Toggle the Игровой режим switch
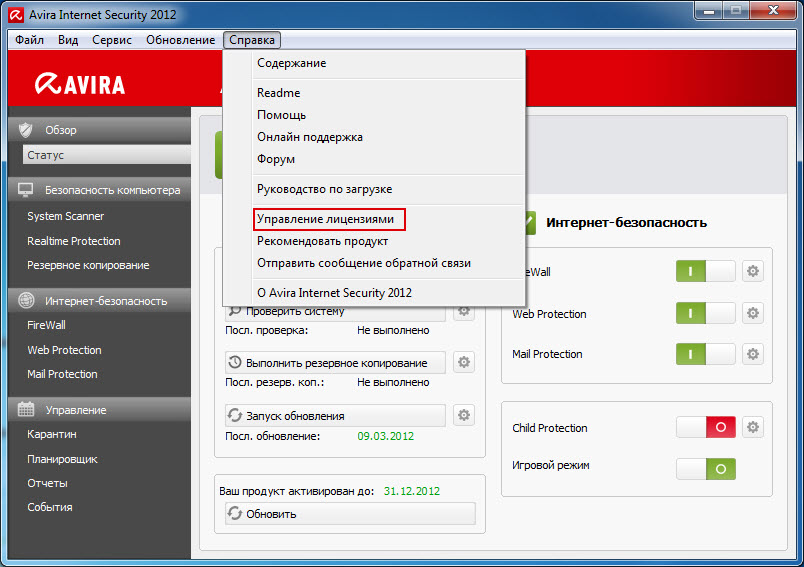Image resolution: width=804 pixels, height=567 pixels. click(x=706, y=469)
